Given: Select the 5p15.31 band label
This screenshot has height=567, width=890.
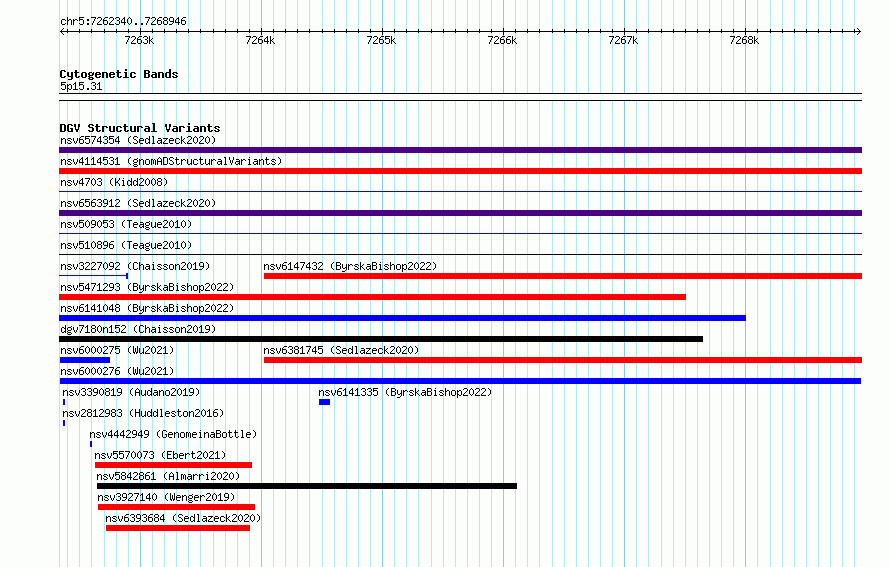Looking at the screenshot, I should pyautogui.click(x=81, y=86).
